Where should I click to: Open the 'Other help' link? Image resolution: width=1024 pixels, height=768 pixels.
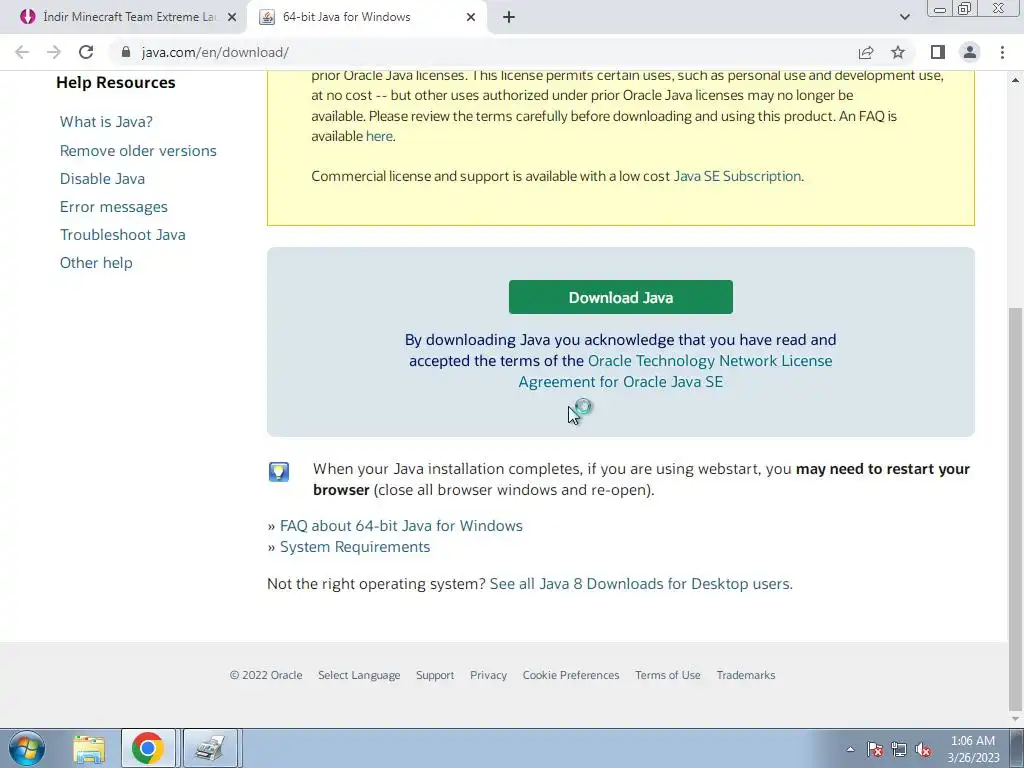[96, 263]
